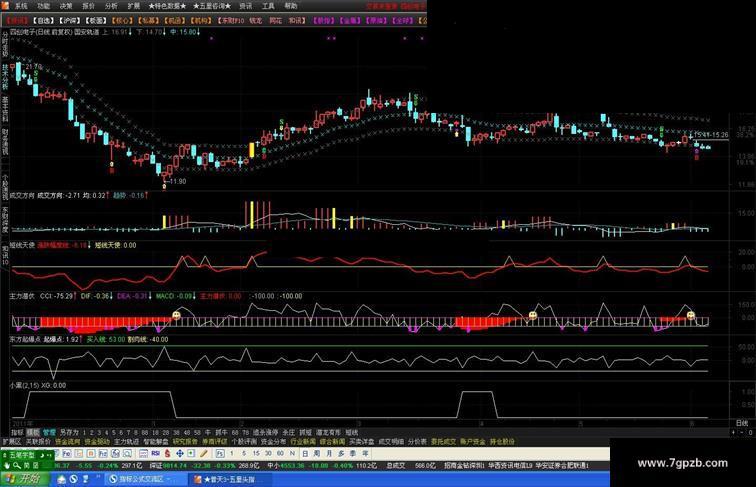Select the 【自选】 shortcut
Viewport: 756px width, 487px height.
[x=43, y=21]
